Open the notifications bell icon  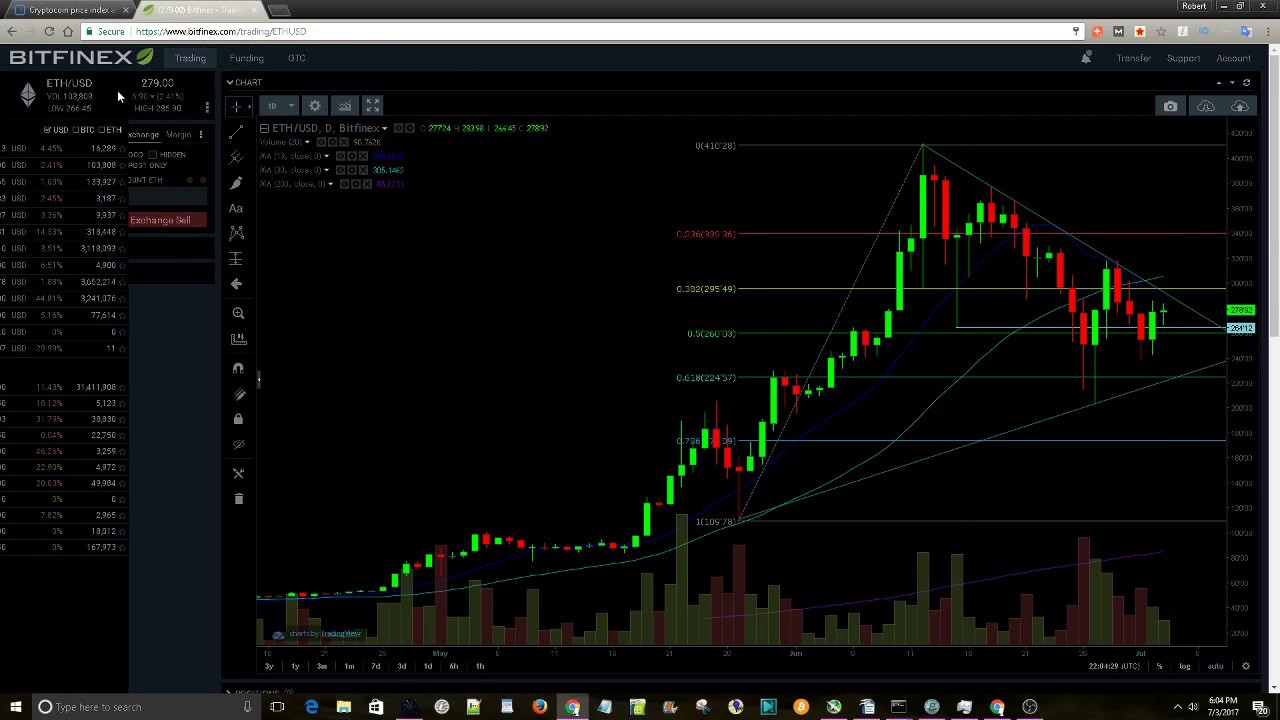tap(1086, 58)
